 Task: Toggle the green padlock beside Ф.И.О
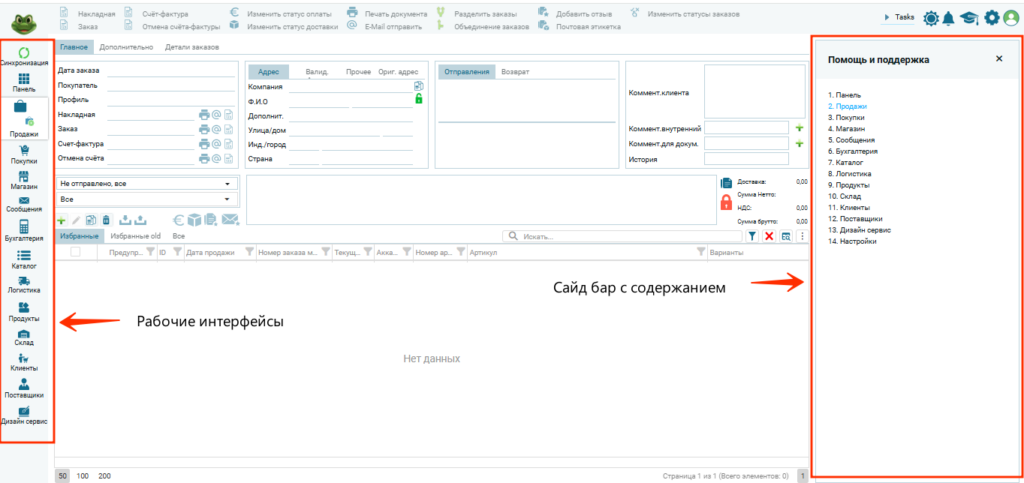[x=419, y=100]
